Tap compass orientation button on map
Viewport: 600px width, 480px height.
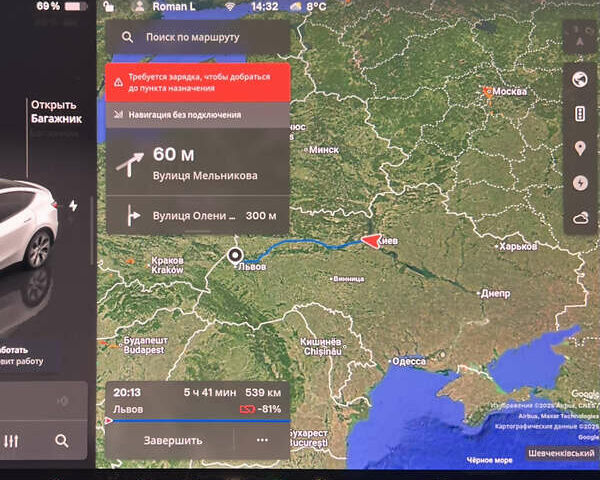coord(580,38)
